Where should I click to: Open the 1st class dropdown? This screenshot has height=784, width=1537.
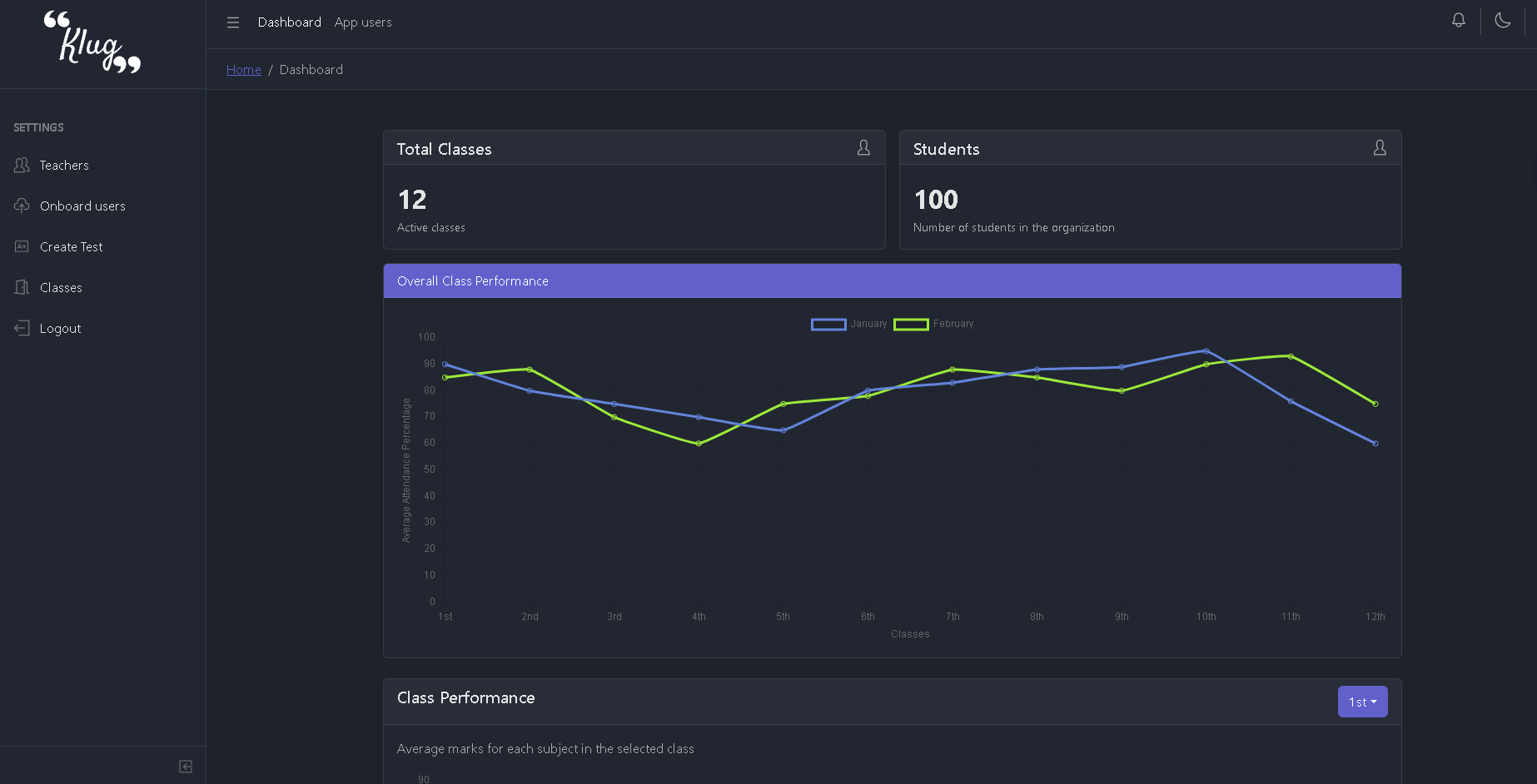(x=1362, y=702)
